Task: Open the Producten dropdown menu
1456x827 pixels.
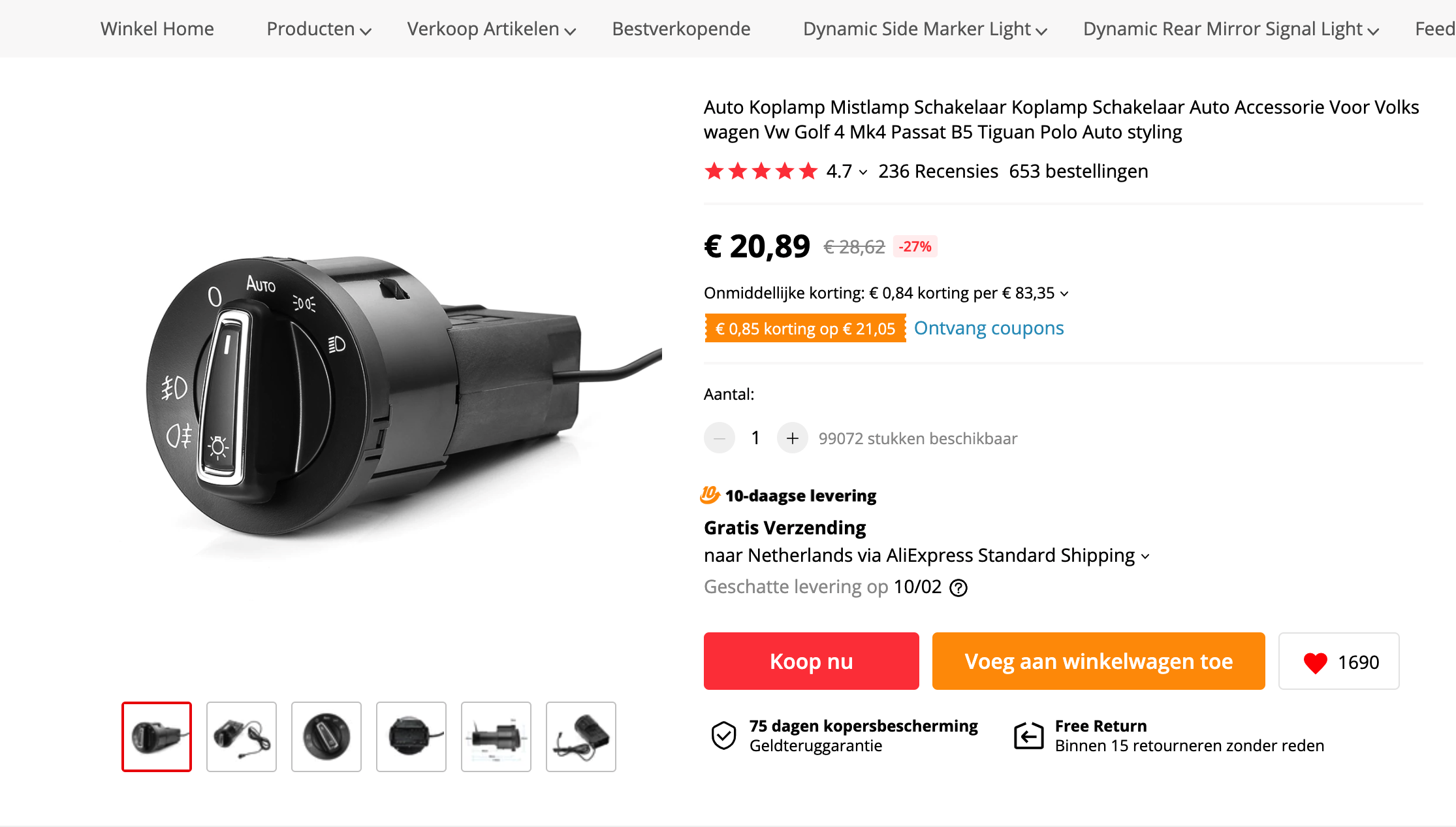Action: [x=319, y=29]
